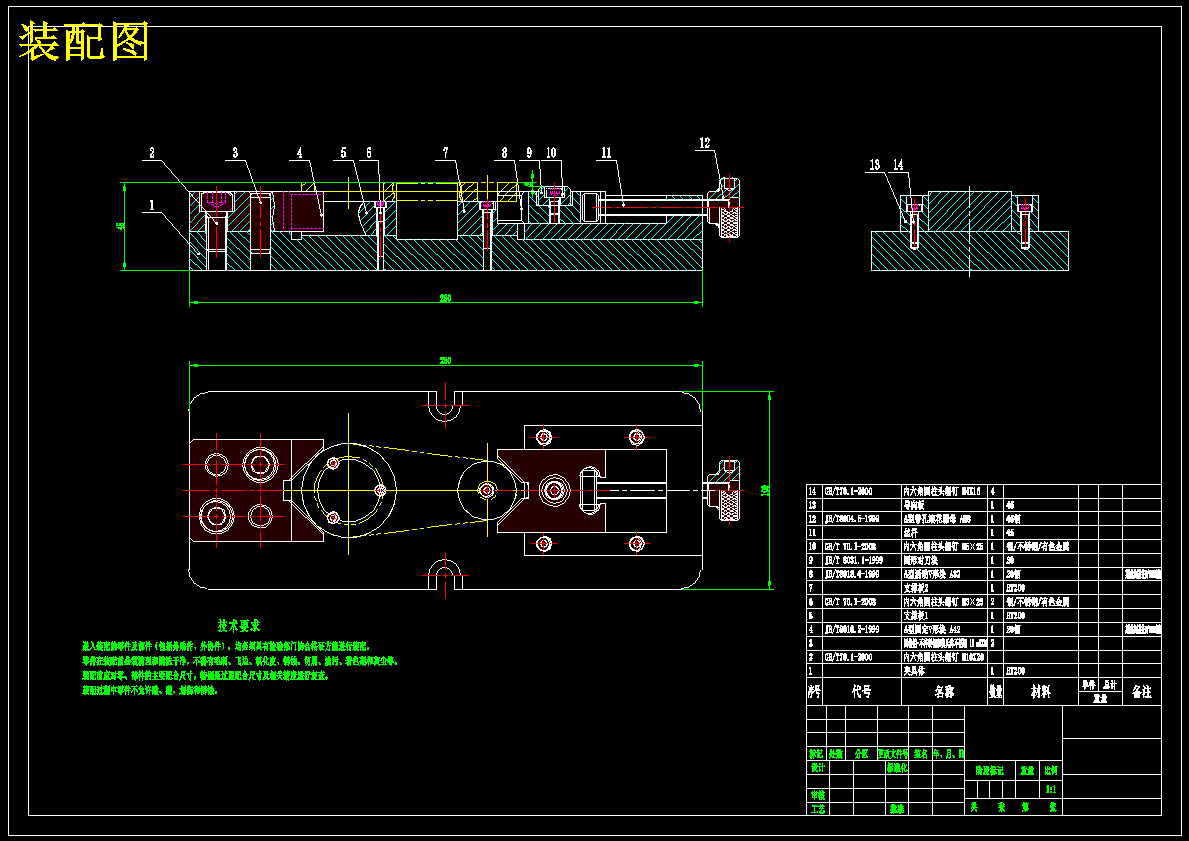The width and height of the screenshot is (1189, 841).
Task: Select the 比例 label in the title block
Action: click(x=1051, y=770)
